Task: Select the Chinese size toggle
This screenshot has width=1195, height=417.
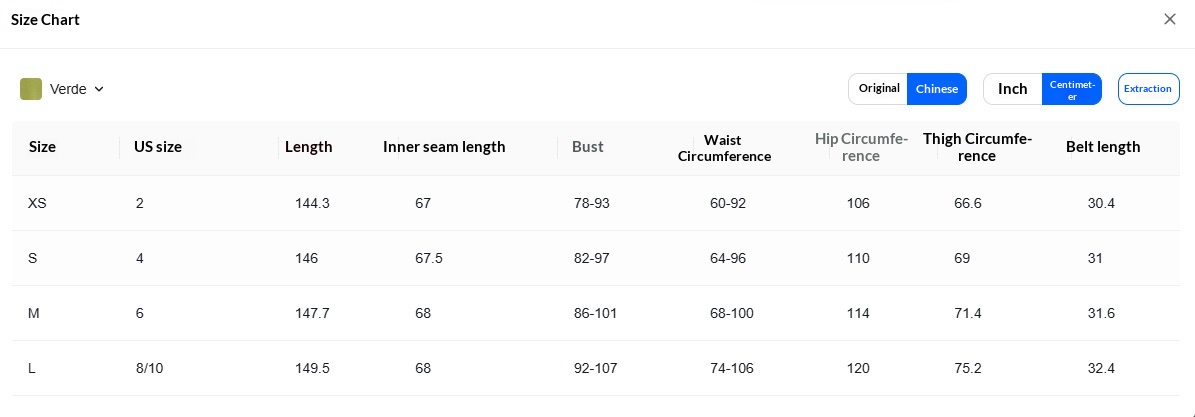Action: click(x=937, y=88)
